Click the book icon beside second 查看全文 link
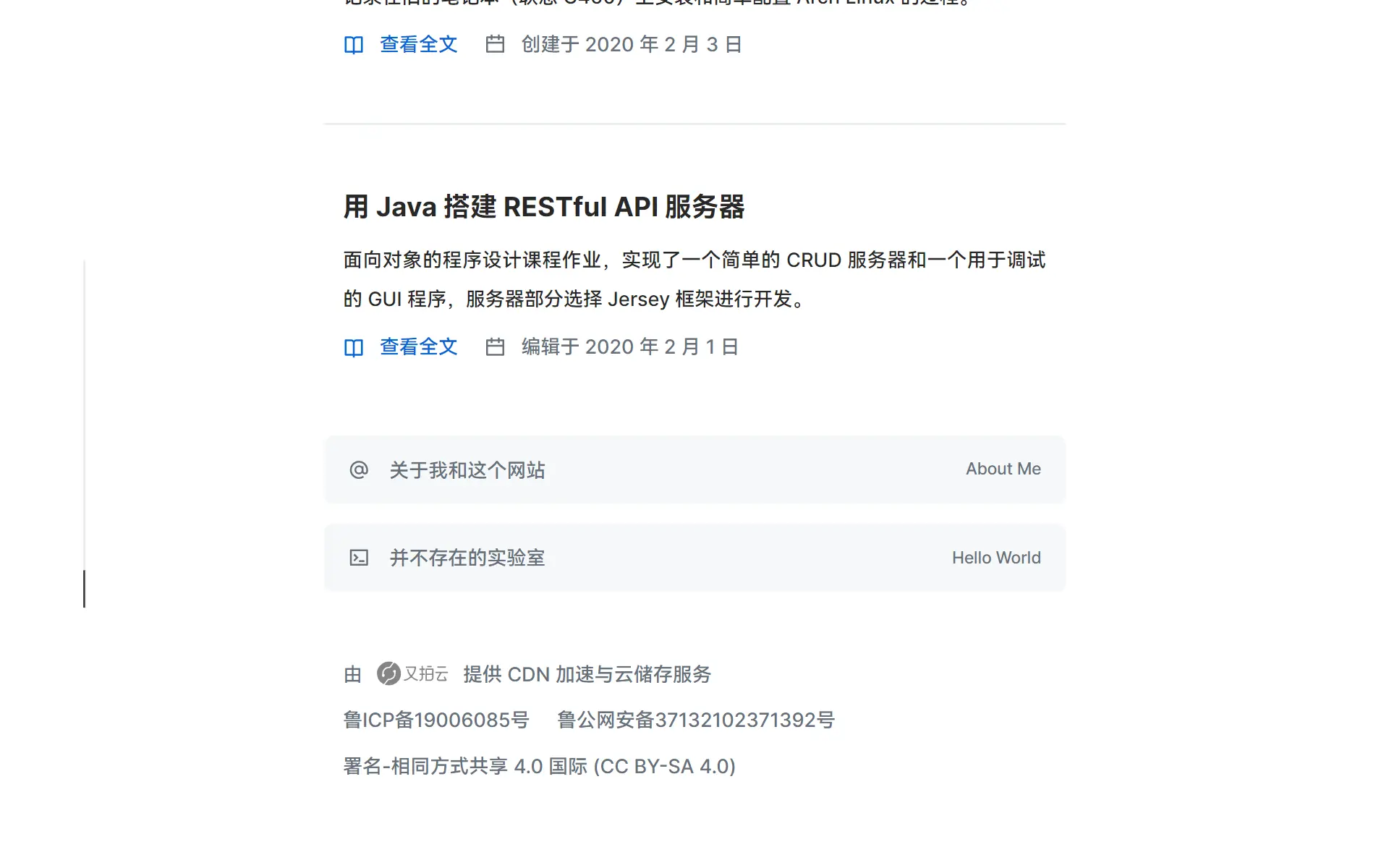1389x868 pixels. pyautogui.click(x=354, y=347)
